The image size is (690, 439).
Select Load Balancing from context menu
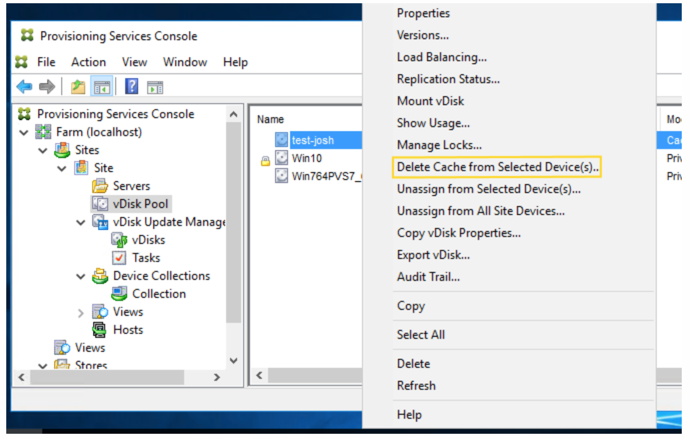point(442,57)
